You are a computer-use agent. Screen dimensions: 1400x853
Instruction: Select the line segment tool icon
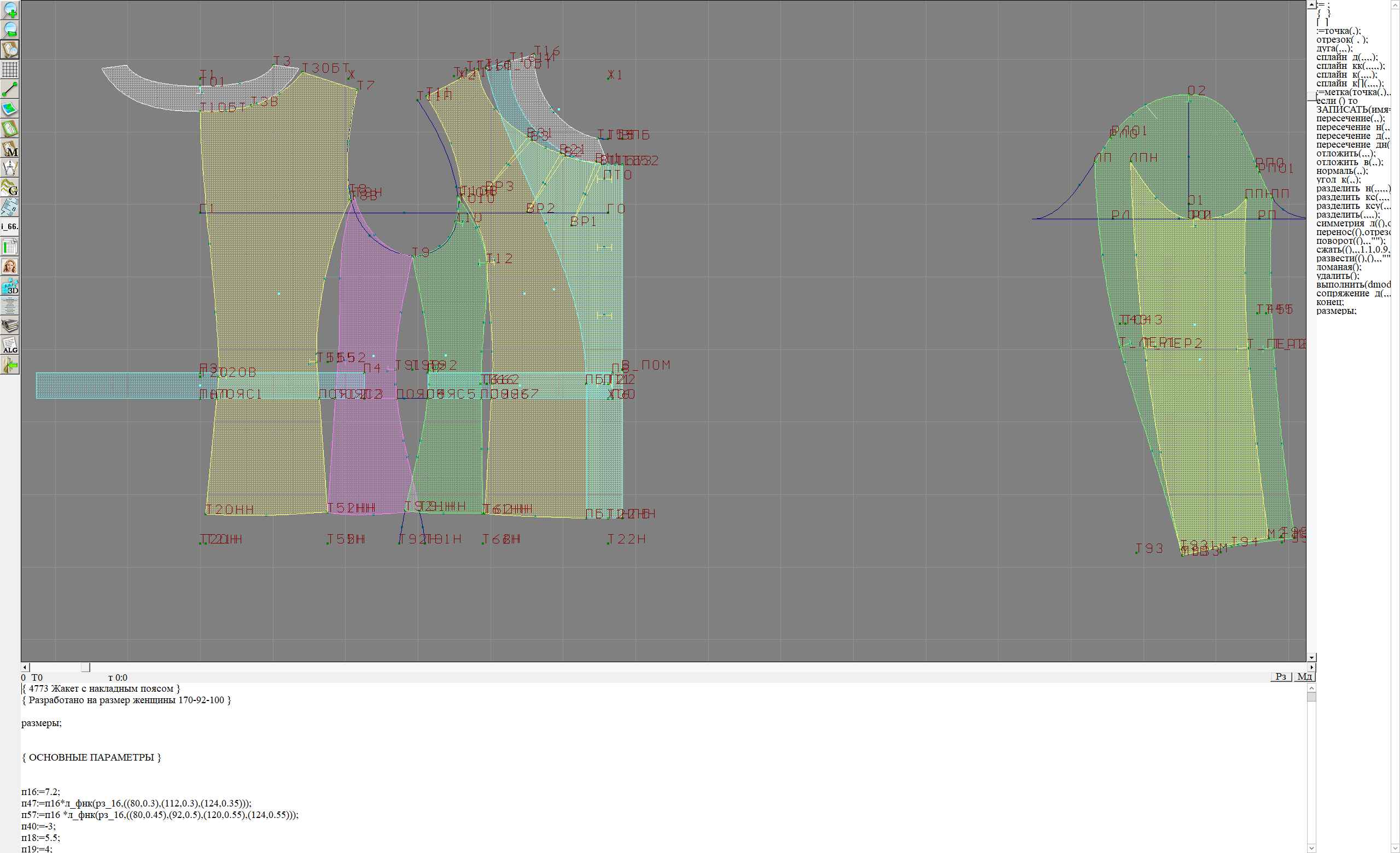[10, 89]
